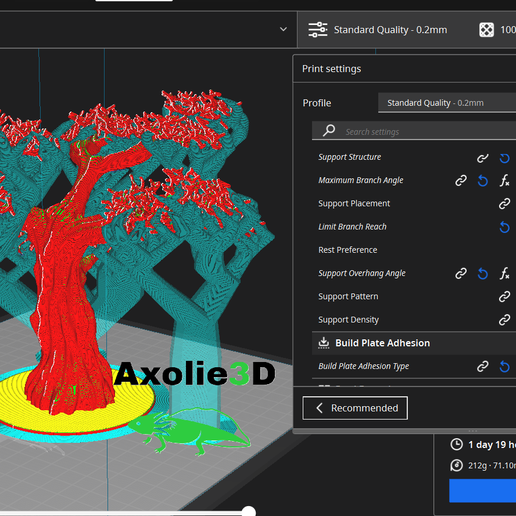Click the layer view slider handle
The width and height of the screenshot is (516, 516).
tap(248, 511)
